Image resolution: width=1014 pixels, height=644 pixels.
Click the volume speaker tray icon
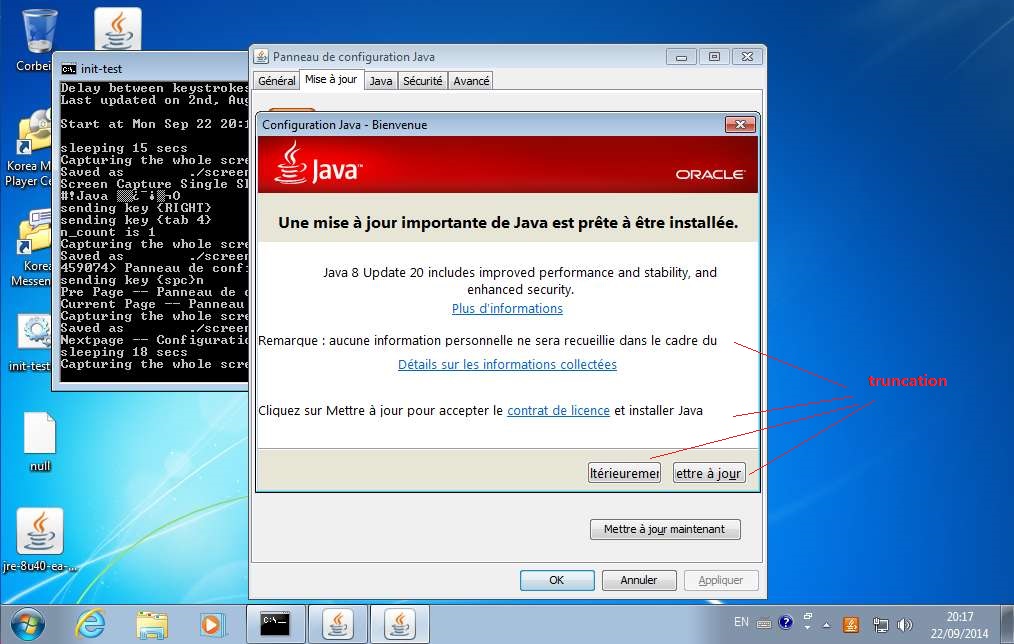[904, 623]
